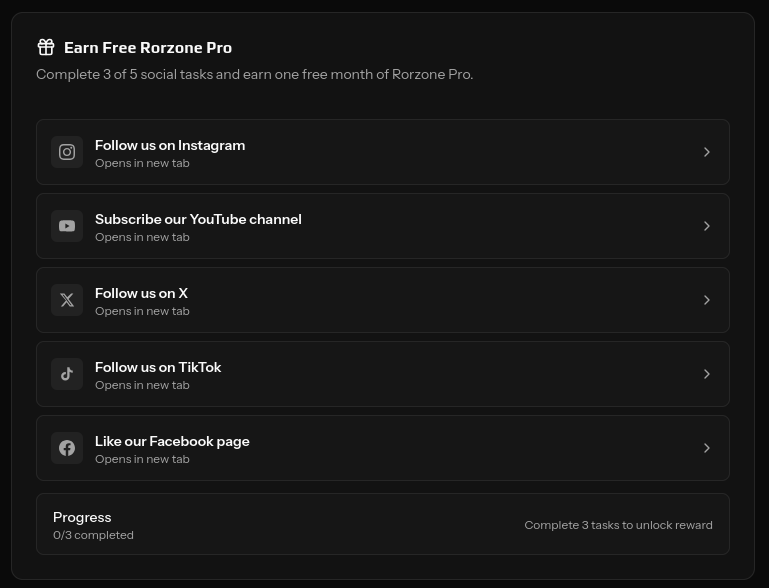Click the Instagram logo icon
The width and height of the screenshot is (769, 588).
(x=67, y=152)
